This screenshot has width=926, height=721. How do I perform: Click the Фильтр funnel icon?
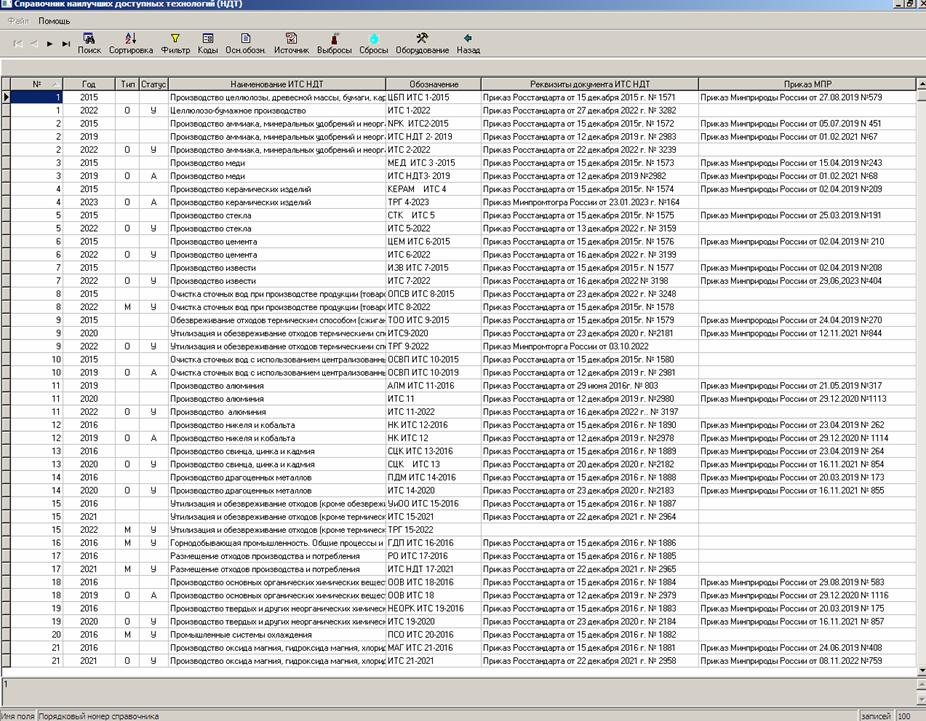point(174,42)
